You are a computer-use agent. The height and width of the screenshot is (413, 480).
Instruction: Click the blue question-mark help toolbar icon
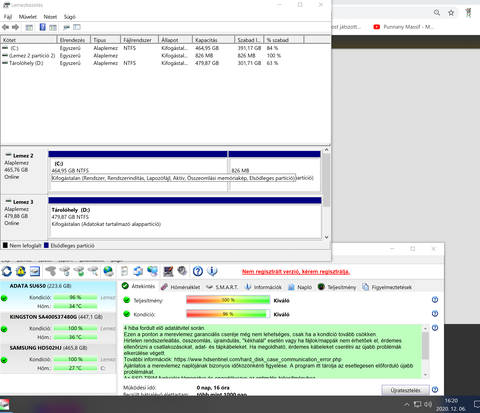pyautogui.click(x=42, y=27)
